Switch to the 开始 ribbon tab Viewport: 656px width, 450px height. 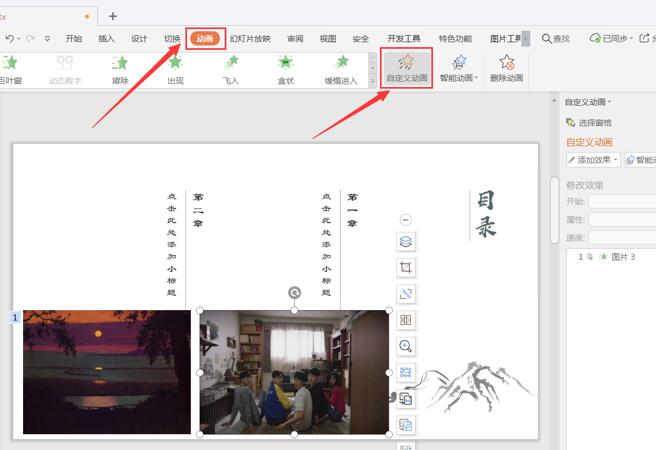[74, 38]
